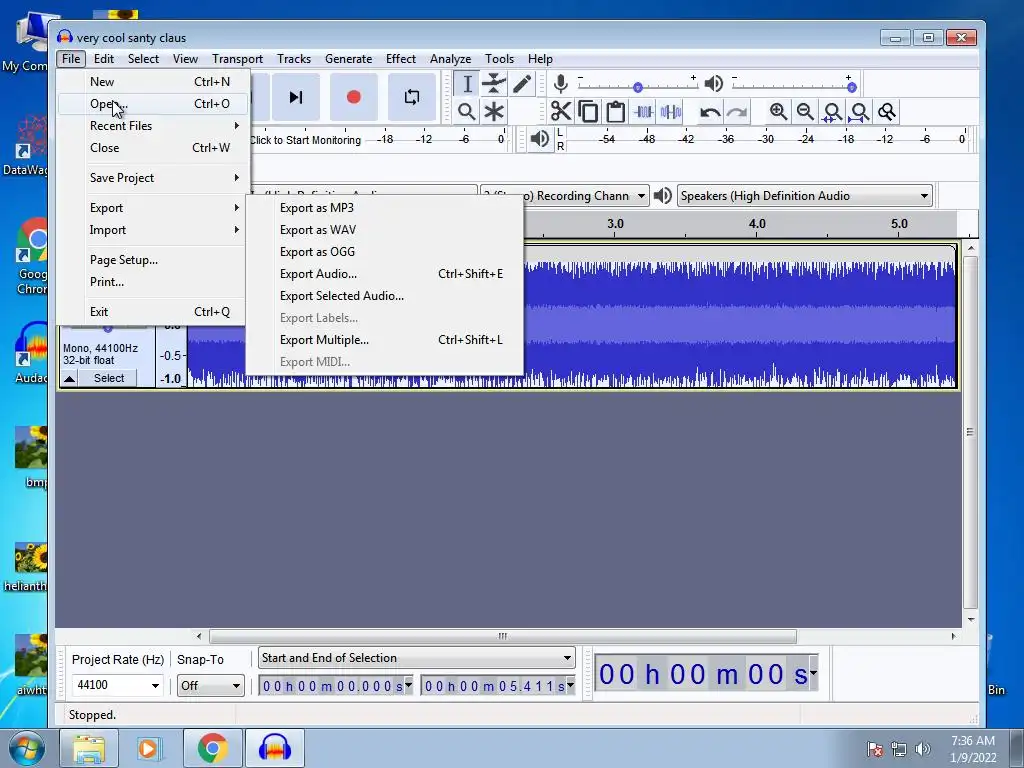1024x768 pixels.
Task: Open the Effect menu
Action: point(400,59)
